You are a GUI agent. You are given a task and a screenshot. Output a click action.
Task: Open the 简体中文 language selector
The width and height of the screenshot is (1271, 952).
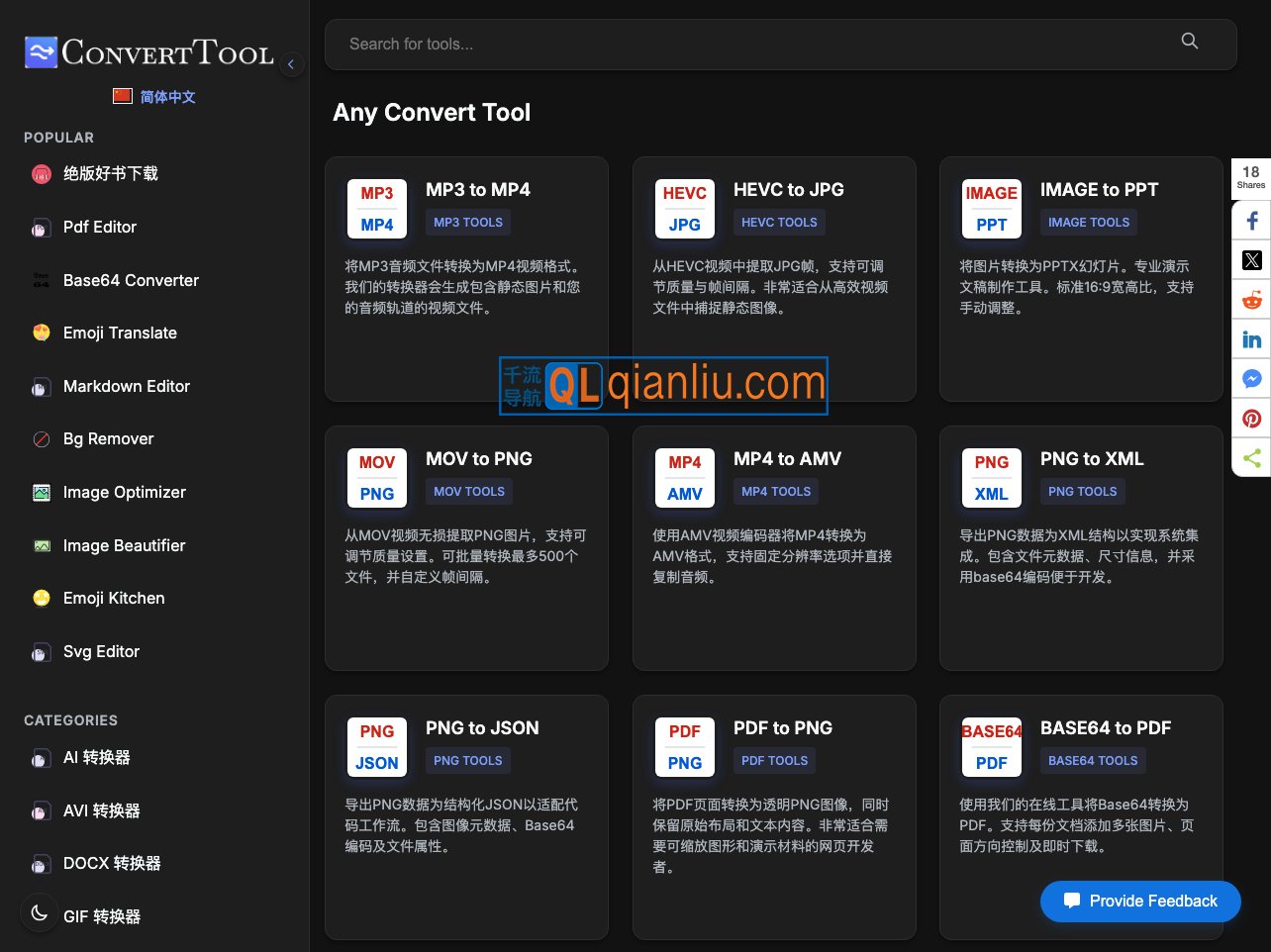tap(154, 97)
